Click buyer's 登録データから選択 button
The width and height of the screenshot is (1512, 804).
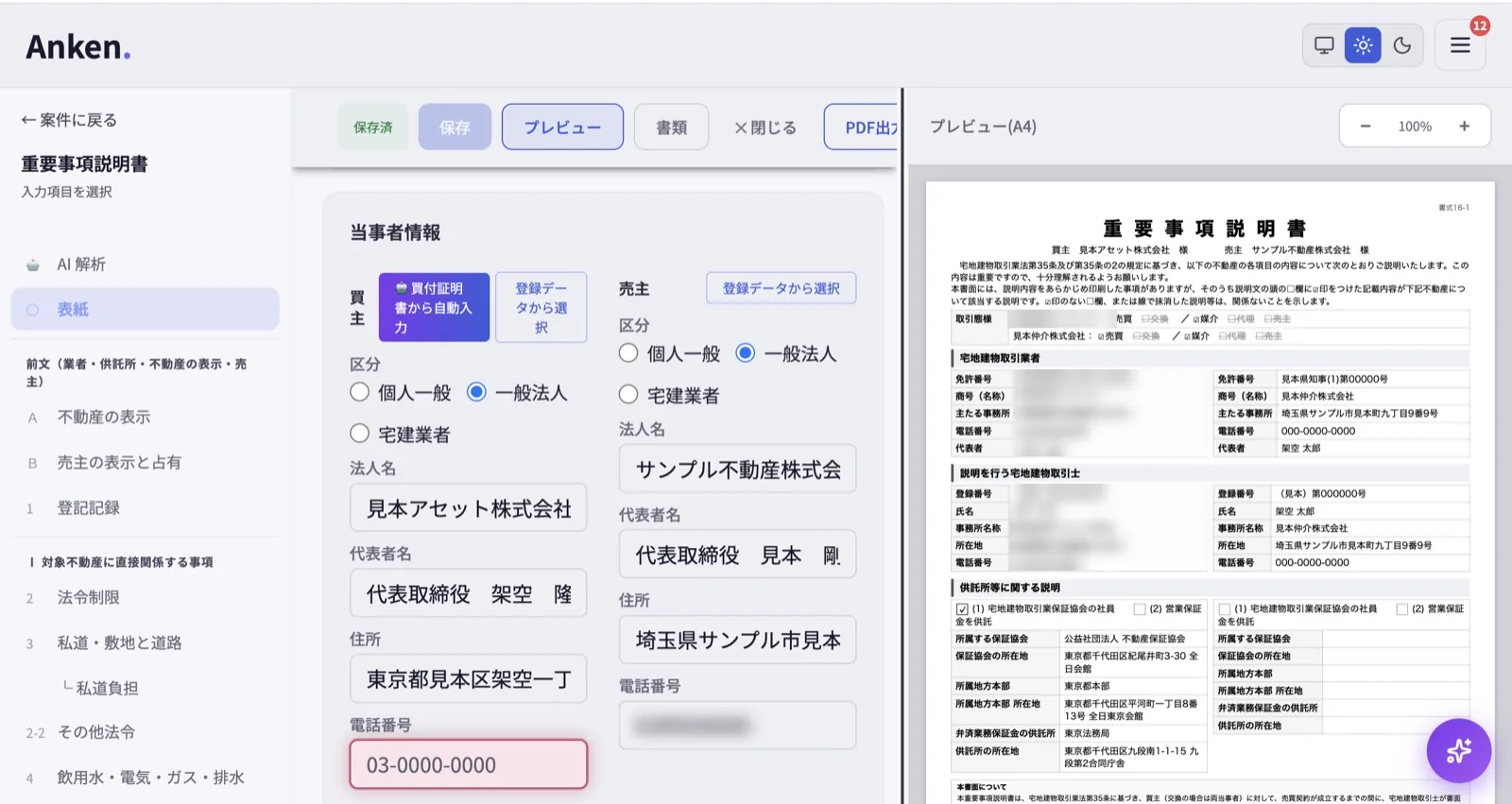tap(541, 307)
